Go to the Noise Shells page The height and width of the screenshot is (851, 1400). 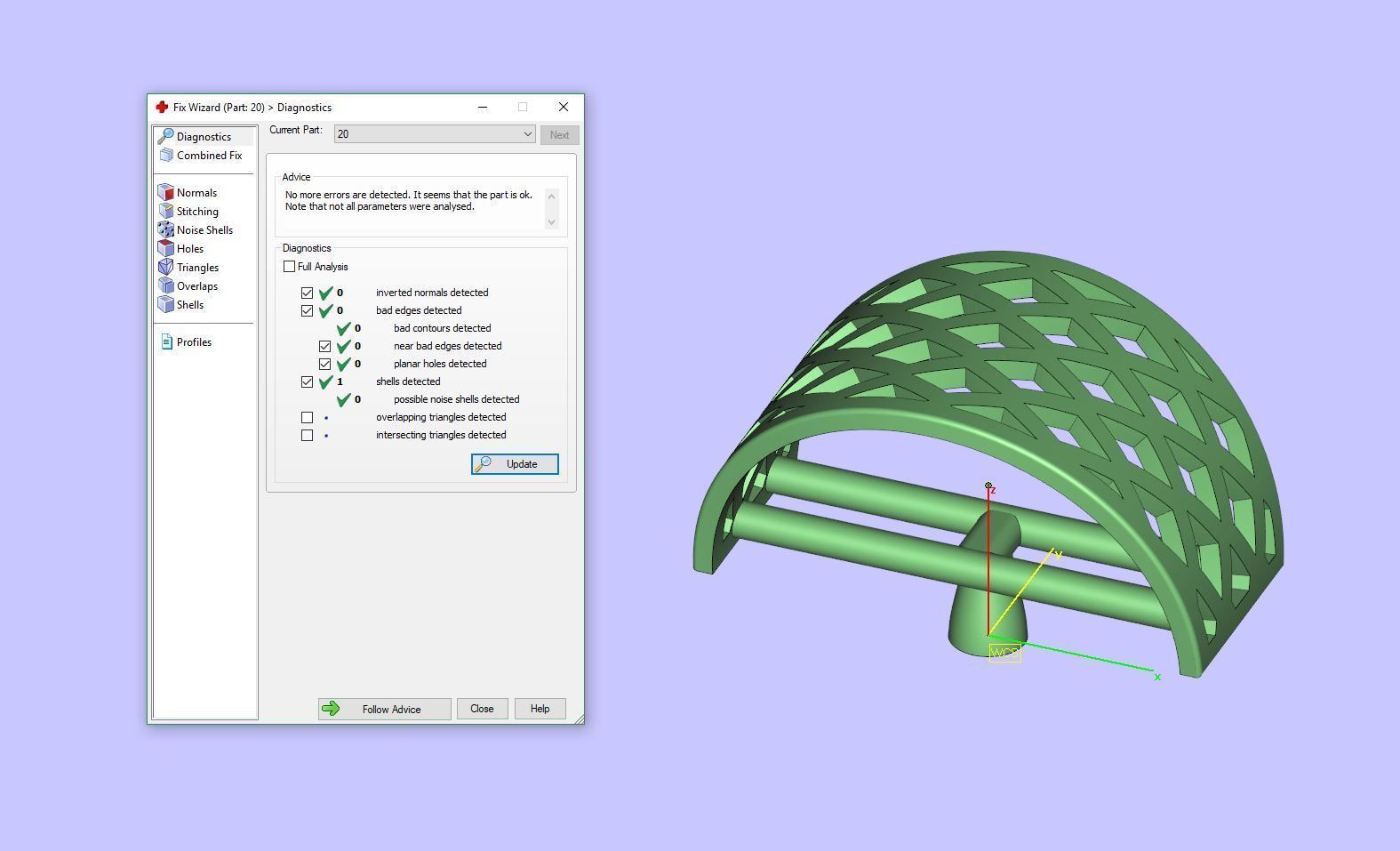pyautogui.click(x=204, y=230)
